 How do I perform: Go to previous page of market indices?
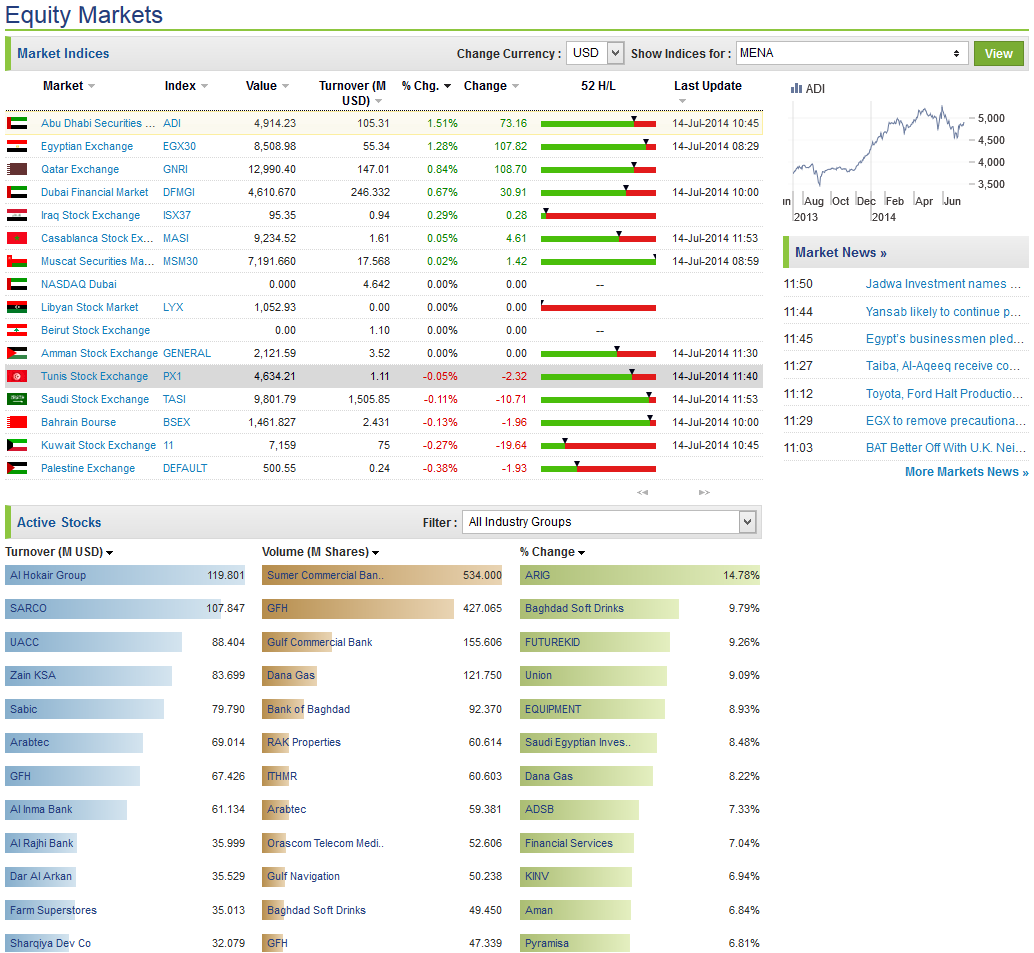642,493
